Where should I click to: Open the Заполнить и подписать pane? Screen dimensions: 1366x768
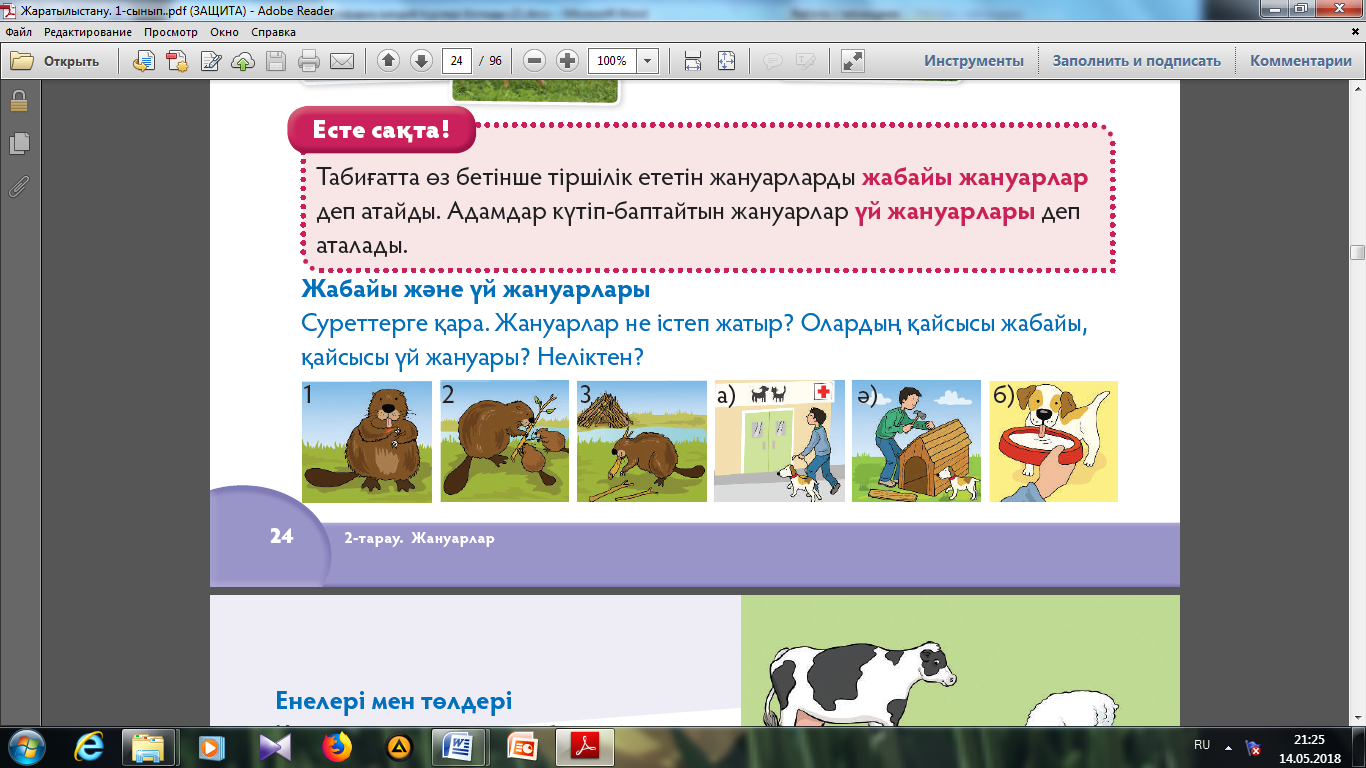tap(1137, 61)
